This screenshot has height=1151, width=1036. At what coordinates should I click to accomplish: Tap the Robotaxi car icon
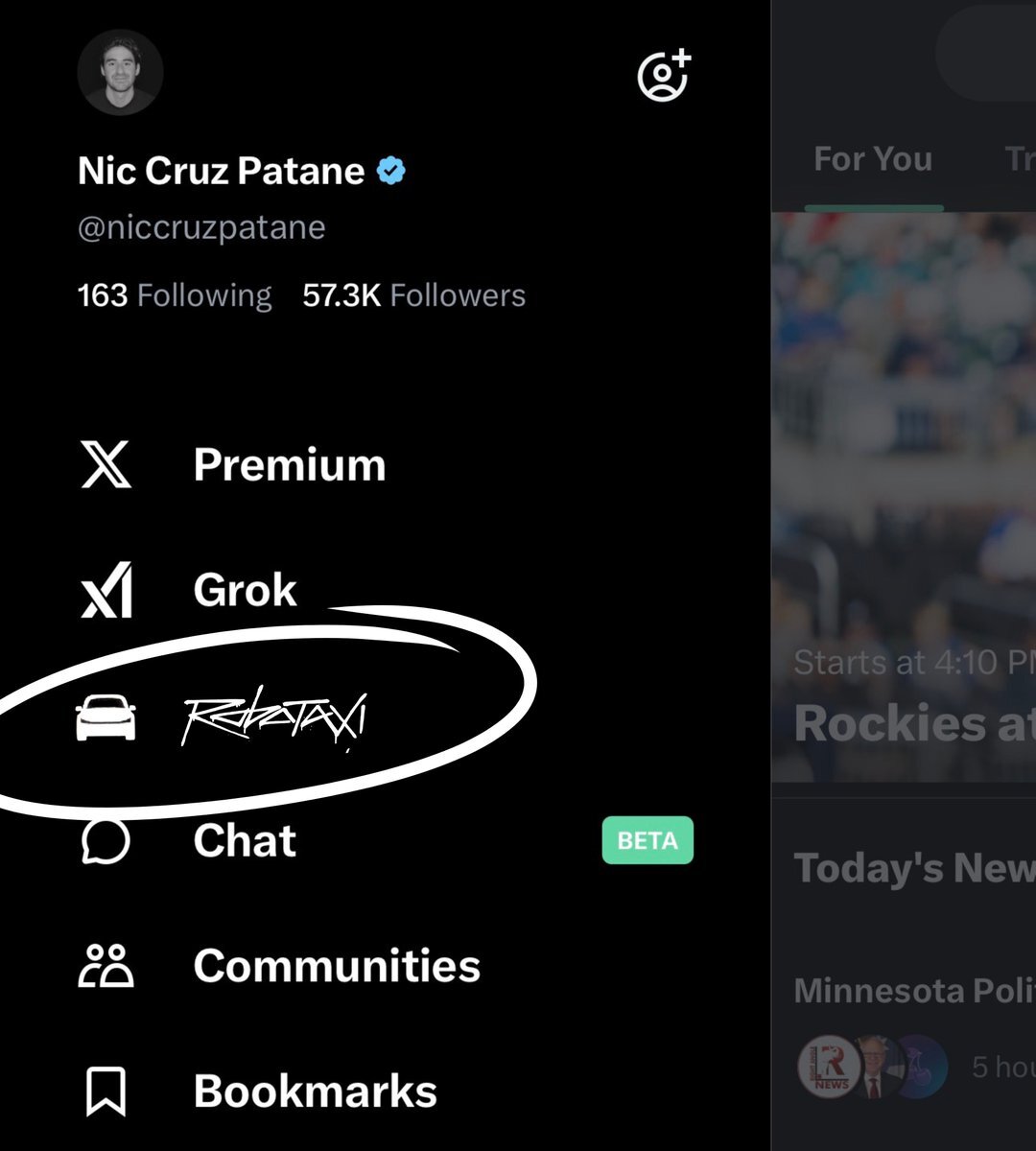[x=106, y=717]
